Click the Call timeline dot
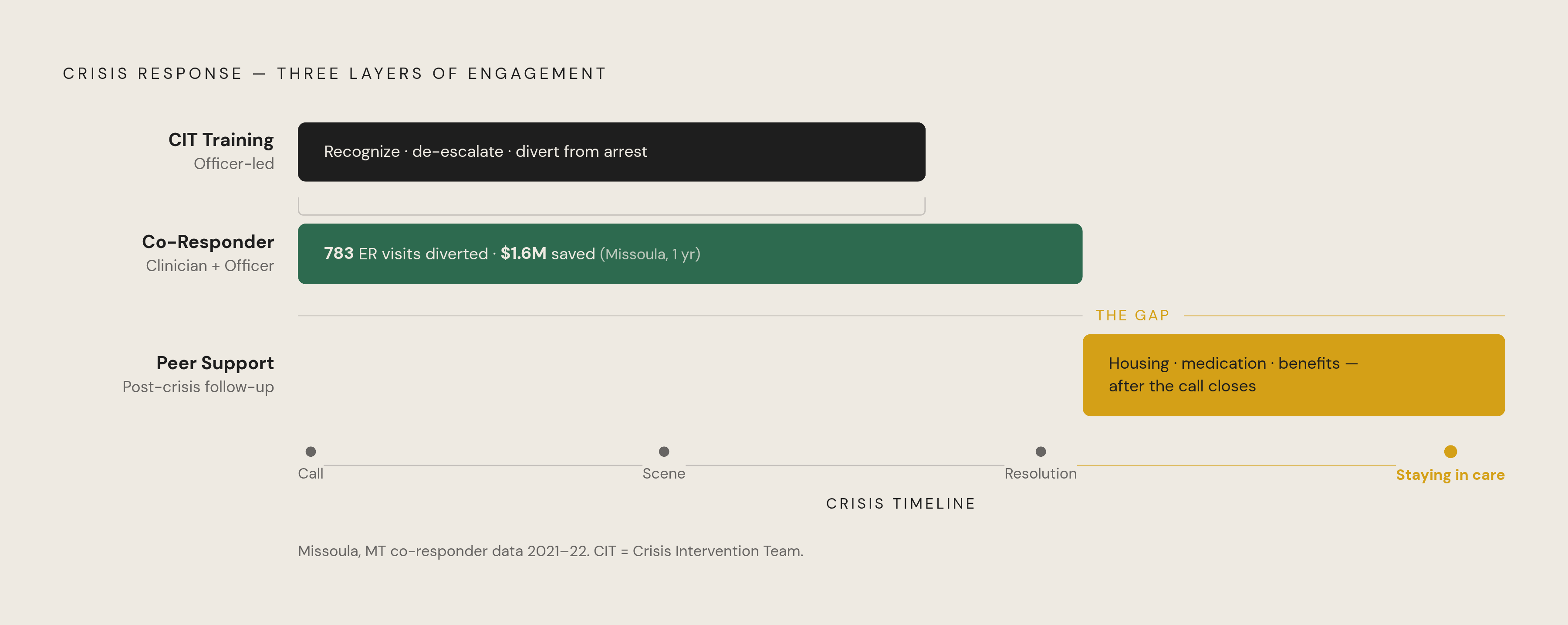Image resolution: width=1568 pixels, height=625 pixels. [311, 452]
